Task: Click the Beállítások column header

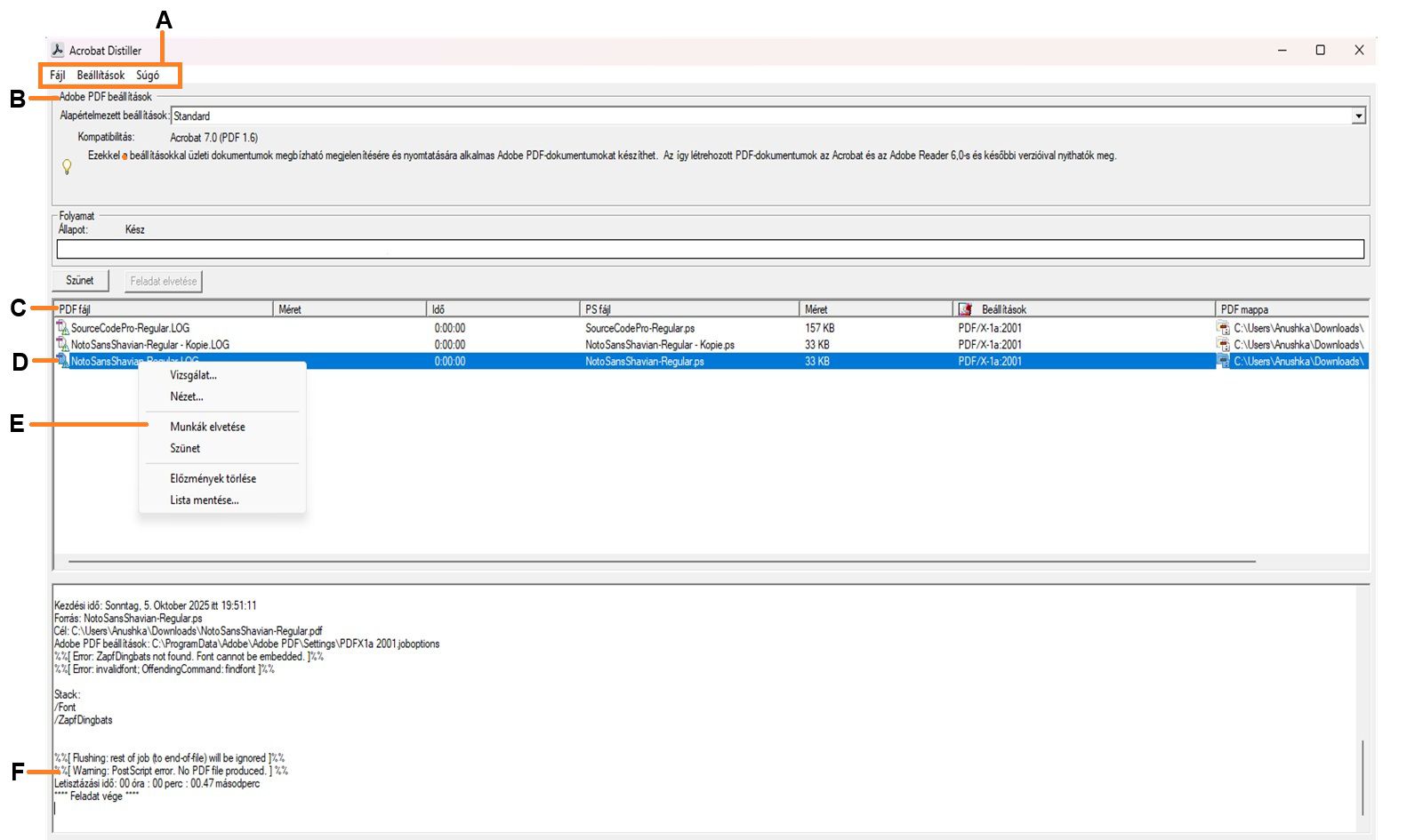Action: (1084, 309)
